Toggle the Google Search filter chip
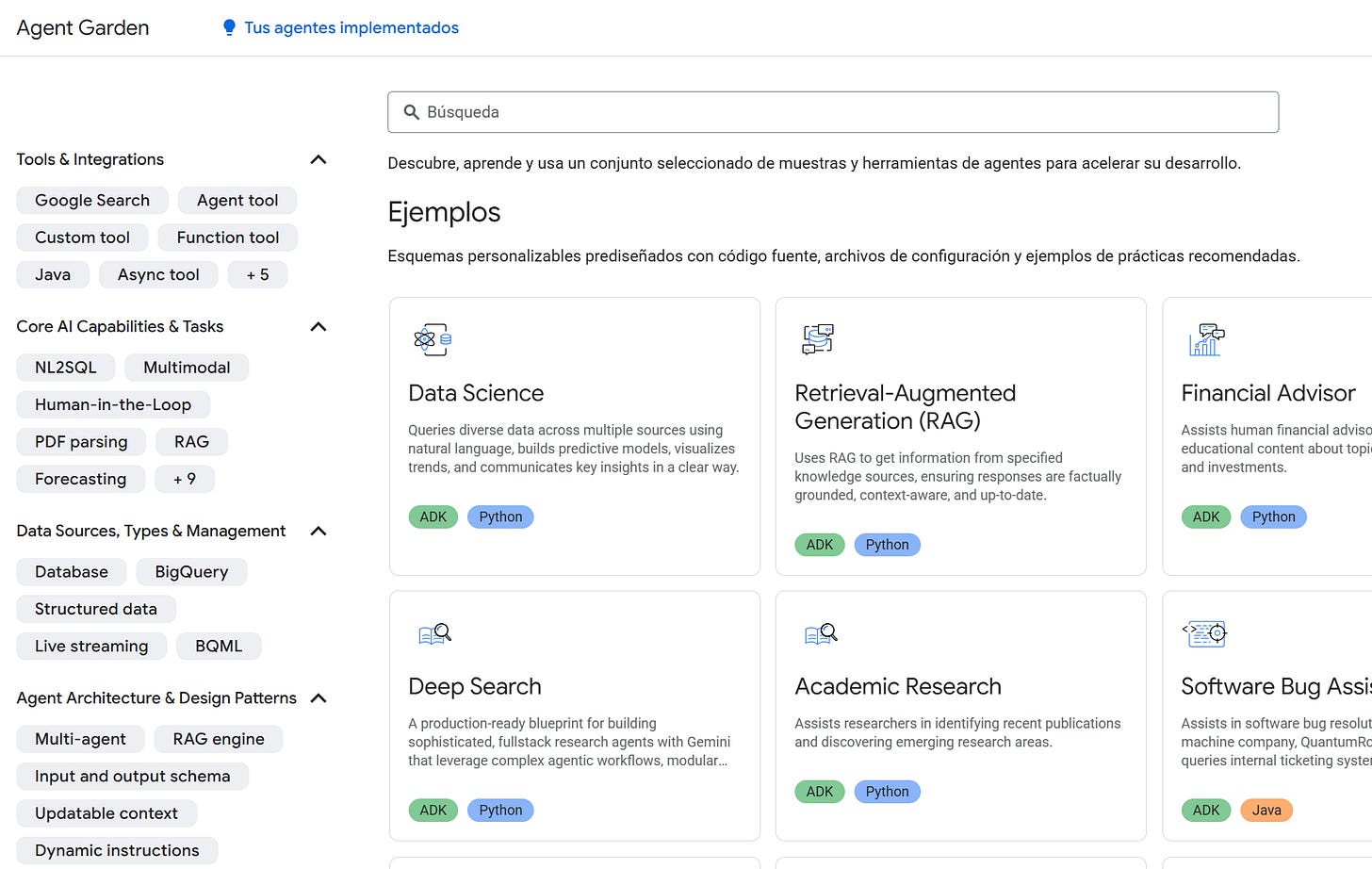1372x869 pixels. click(92, 200)
